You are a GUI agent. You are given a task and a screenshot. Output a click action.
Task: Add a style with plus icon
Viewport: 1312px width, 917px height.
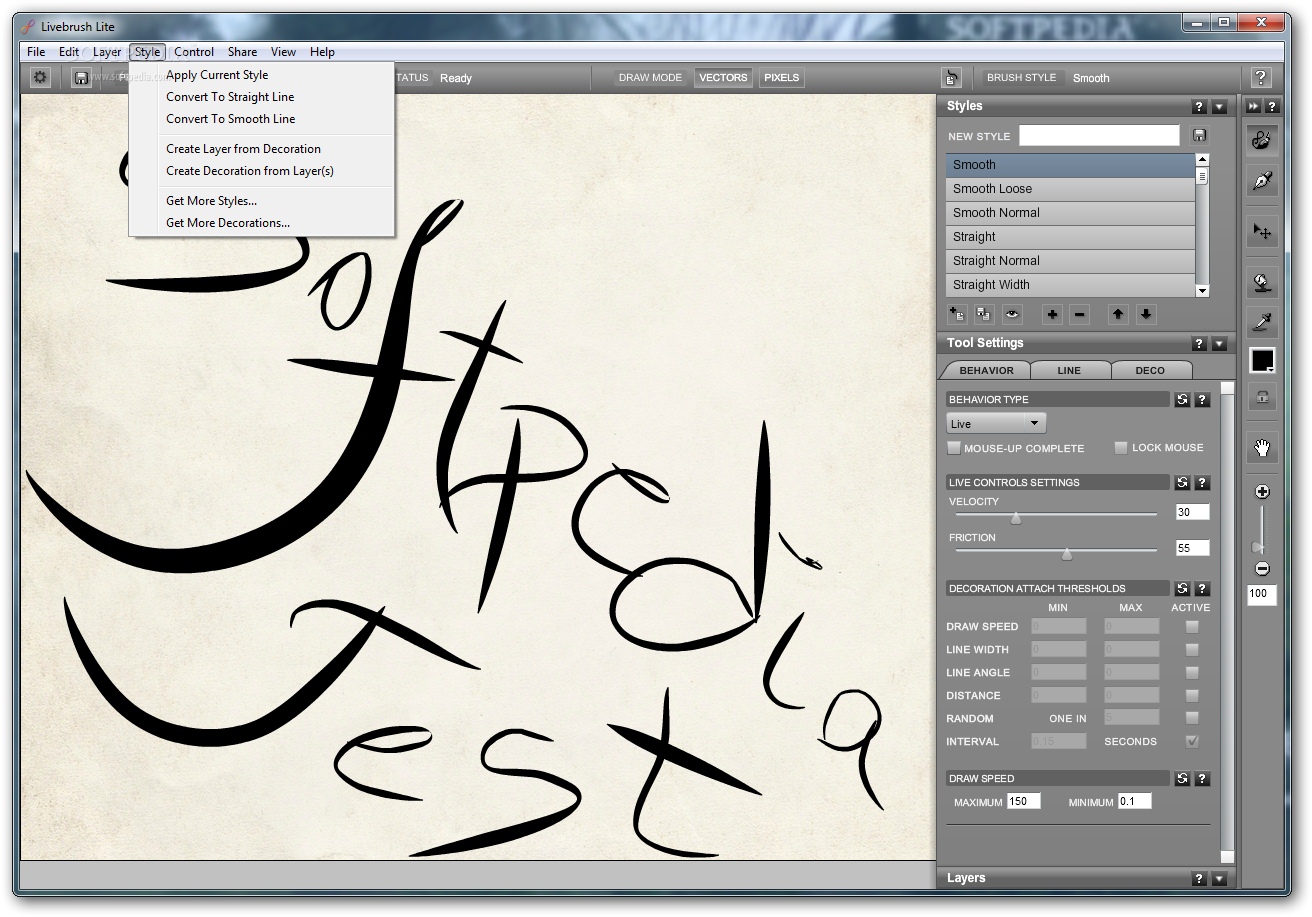[x=1052, y=315]
